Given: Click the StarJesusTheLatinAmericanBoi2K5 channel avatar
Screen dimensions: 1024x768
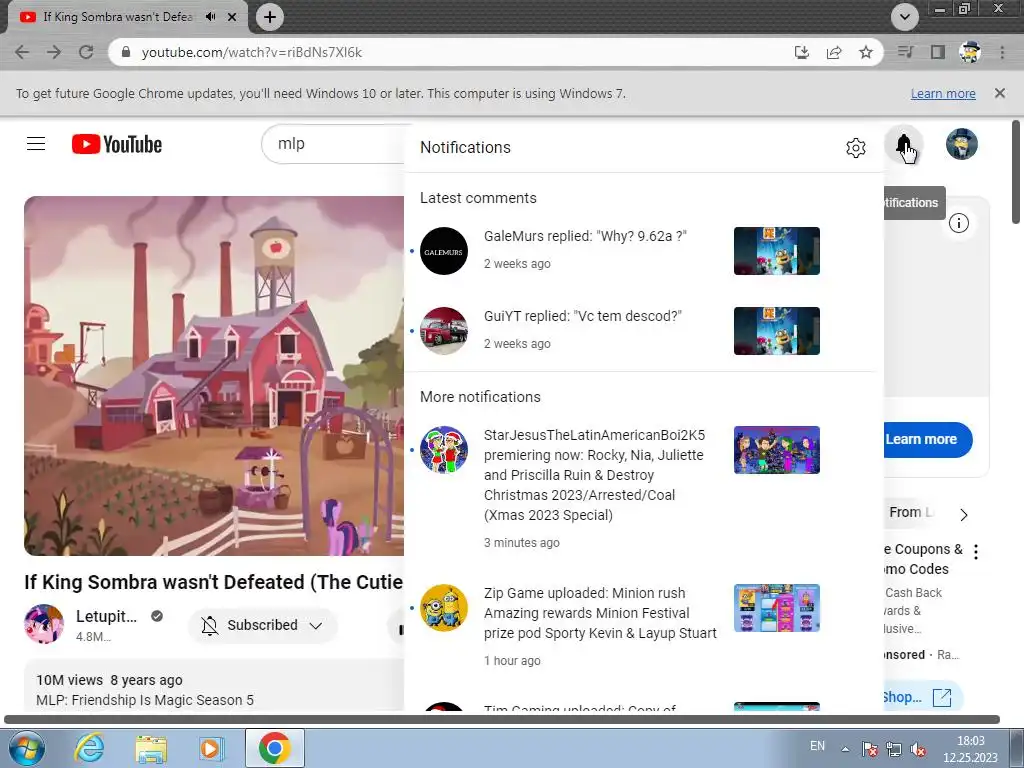Looking at the screenshot, I should (443, 450).
